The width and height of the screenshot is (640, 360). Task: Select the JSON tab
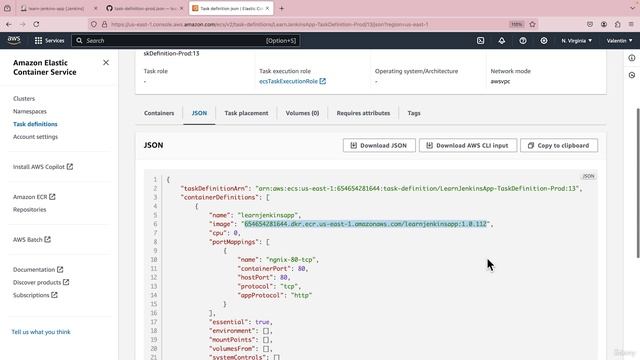tap(199, 113)
